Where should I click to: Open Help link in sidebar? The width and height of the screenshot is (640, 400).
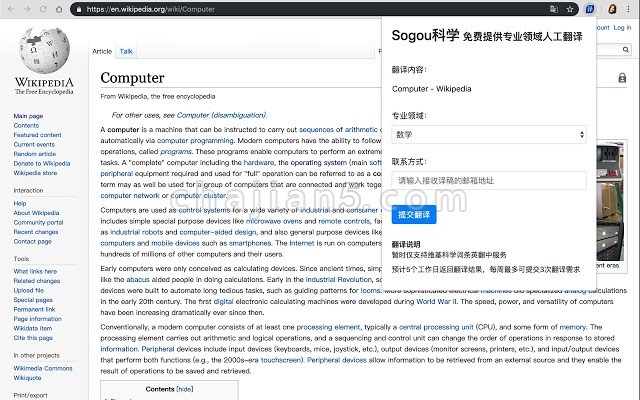click(x=20, y=203)
